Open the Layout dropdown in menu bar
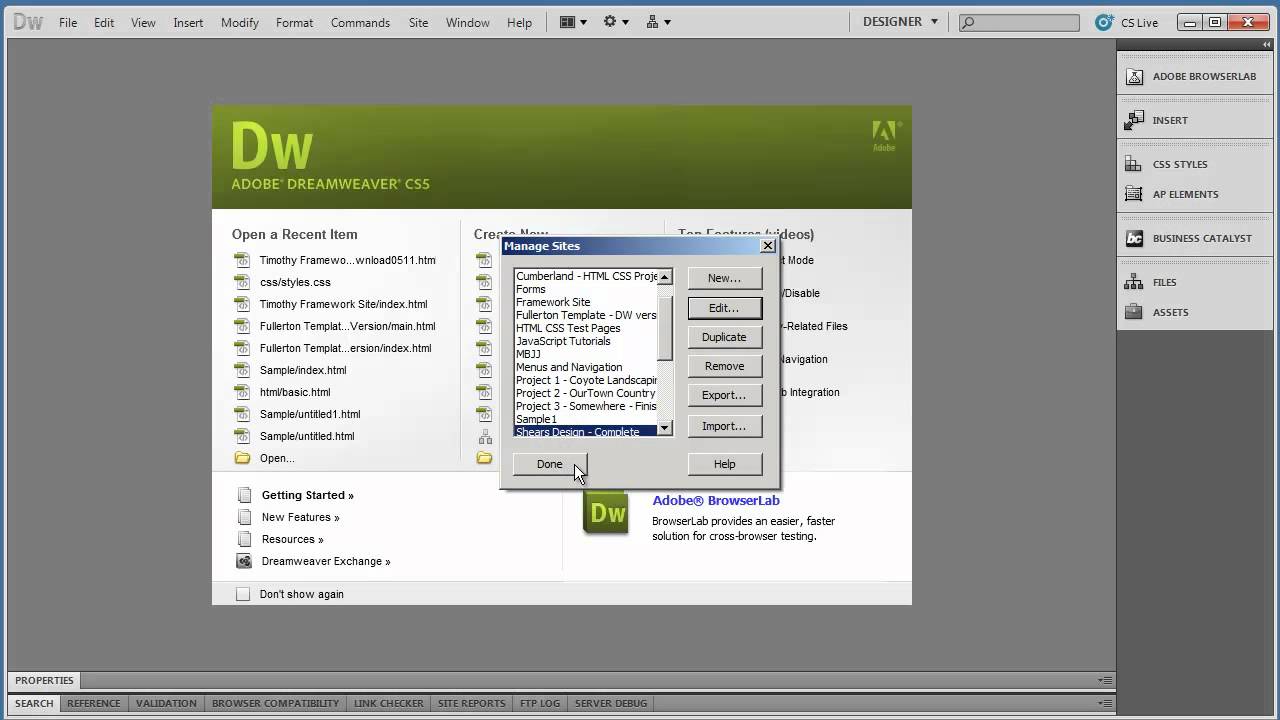 pyautogui.click(x=573, y=22)
